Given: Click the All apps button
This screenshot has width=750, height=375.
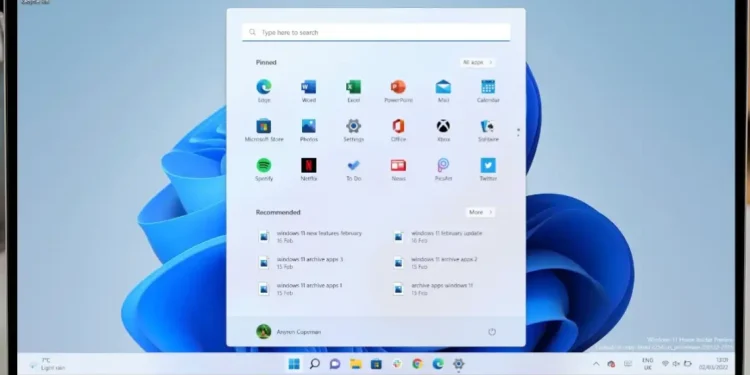Looking at the screenshot, I should point(477,62).
